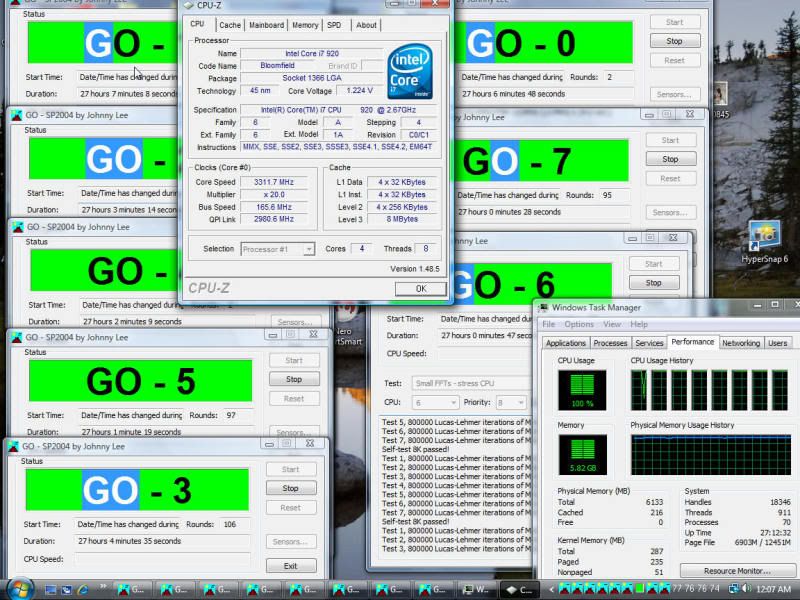Open the Priority dropdown in the SP2004 window
The image size is (800, 600).
[510, 403]
